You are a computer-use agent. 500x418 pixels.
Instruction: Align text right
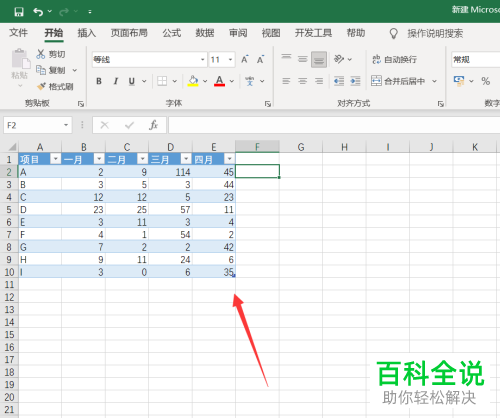[319, 81]
